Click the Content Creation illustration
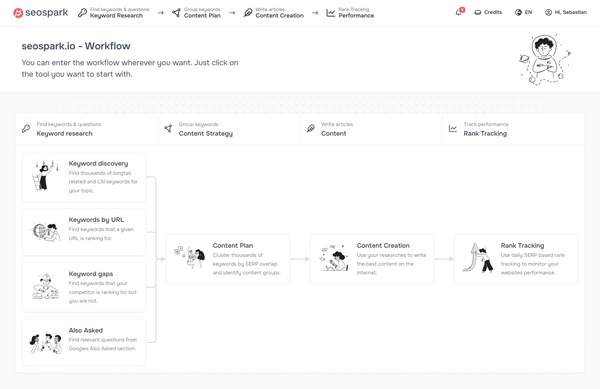The height and width of the screenshot is (389, 600). [x=334, y=258]
